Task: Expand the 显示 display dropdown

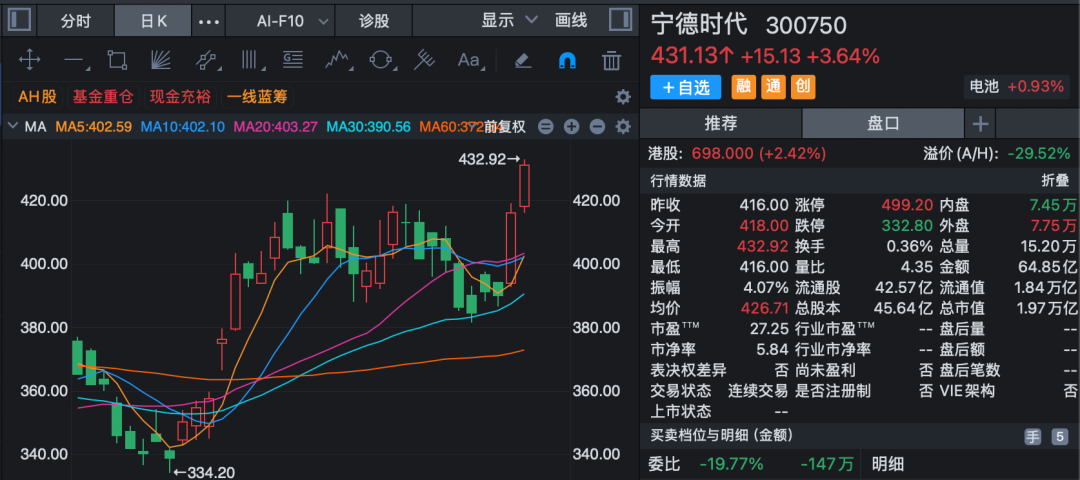Action: tap(509, 19)
